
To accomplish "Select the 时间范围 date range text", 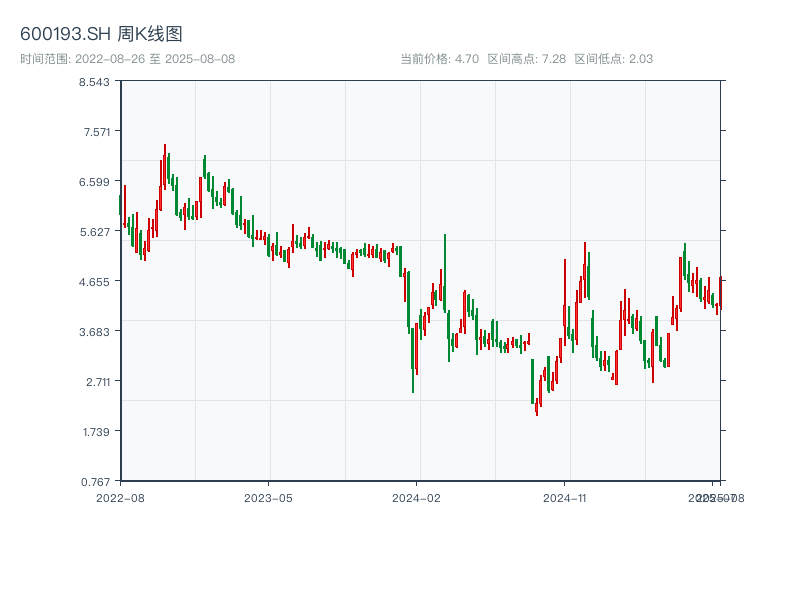I will 128,59.
